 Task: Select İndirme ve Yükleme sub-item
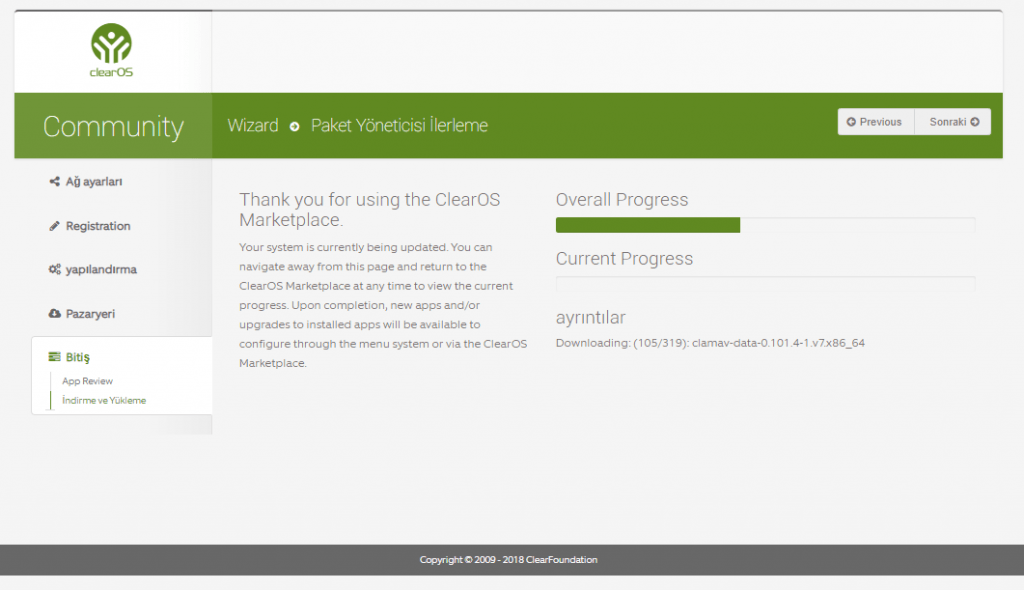[x=104, y=400]
